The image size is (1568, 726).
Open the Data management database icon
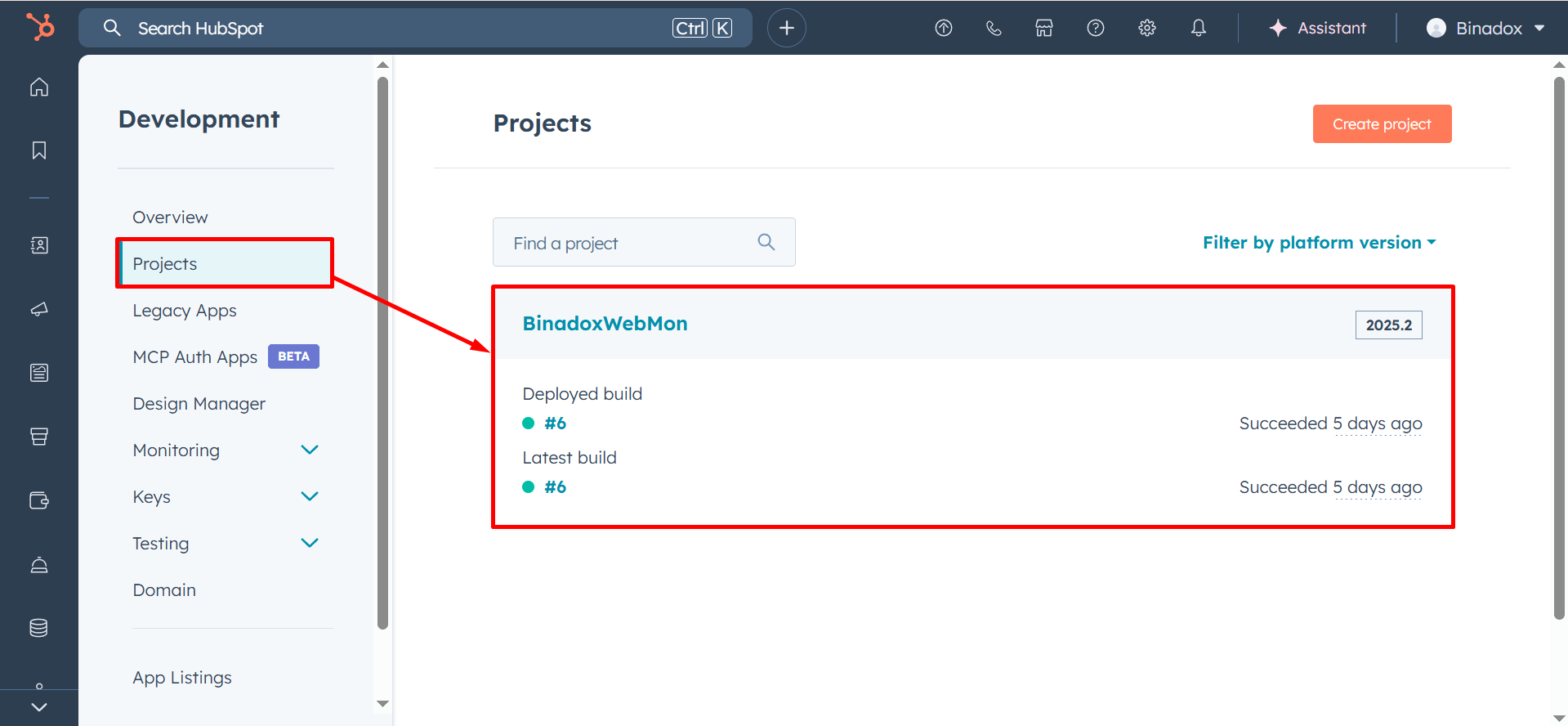(x=39, y=628)
